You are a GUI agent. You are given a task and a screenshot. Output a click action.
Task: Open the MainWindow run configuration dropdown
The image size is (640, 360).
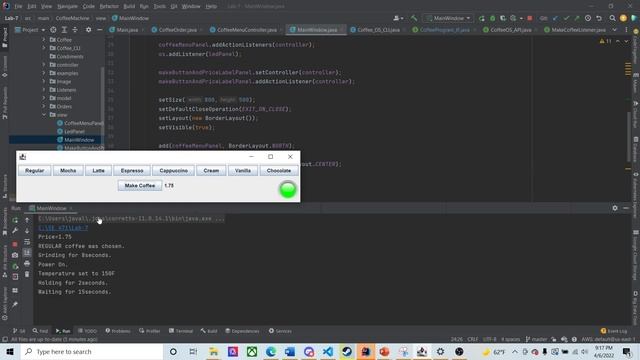(x=448, y=18)
